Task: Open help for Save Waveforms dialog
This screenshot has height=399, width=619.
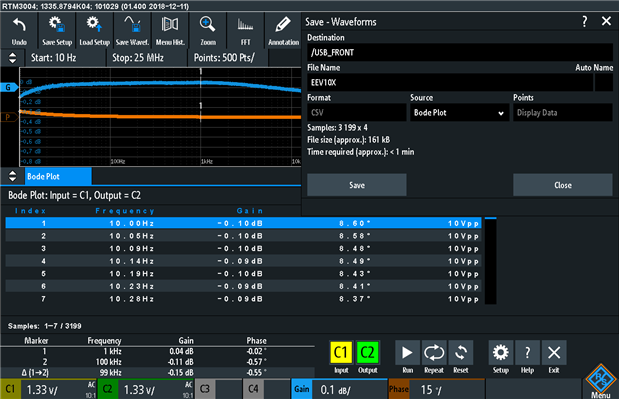Action: tap(585, 21)
